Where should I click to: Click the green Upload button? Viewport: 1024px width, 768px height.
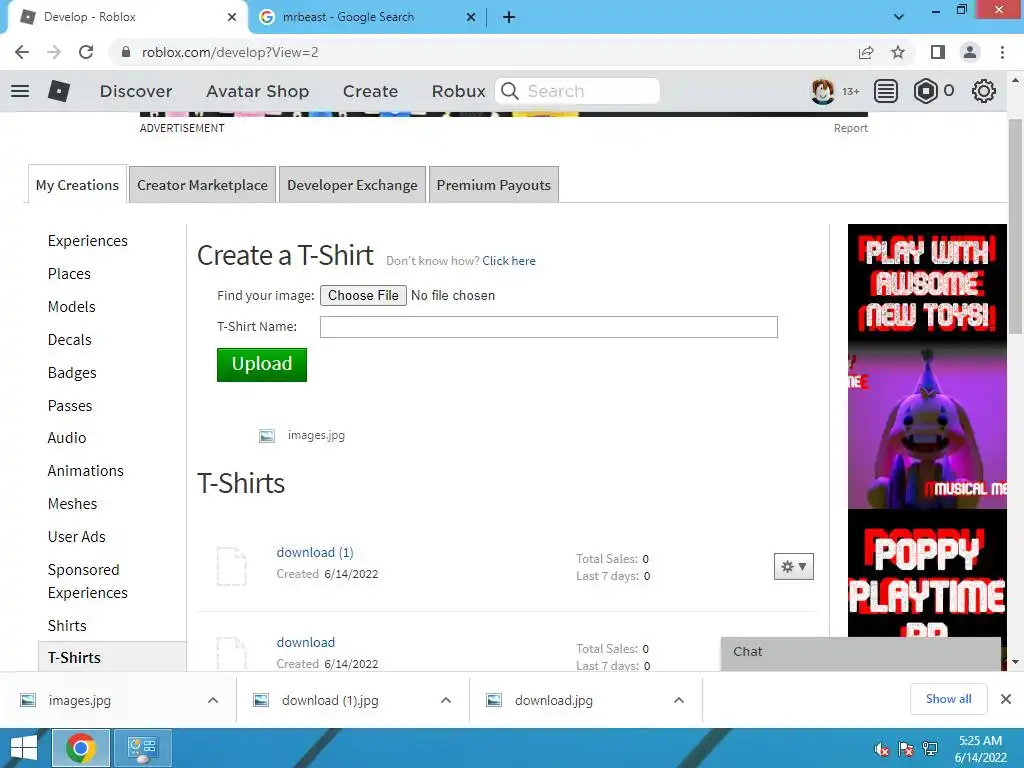tap(262, 364)
